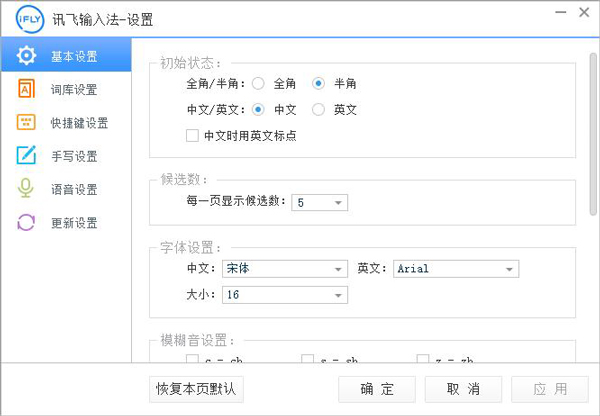Click the 应用 button
The width and height of the screenshot is (600, 416).
coord(550,389)
